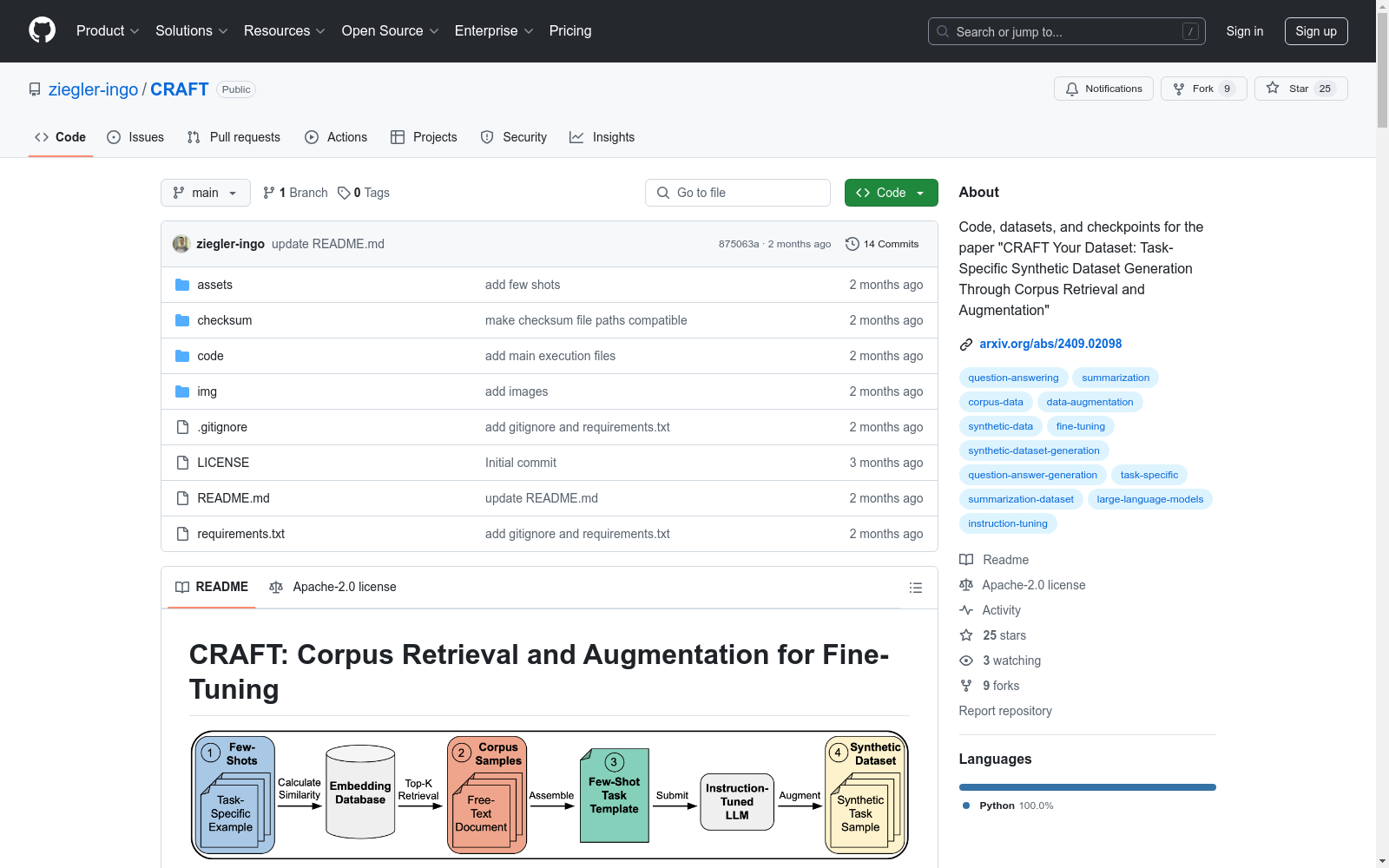This screenshot has height=868, width=1389.
Task: Open the Code tab
Action: point(61,137)
